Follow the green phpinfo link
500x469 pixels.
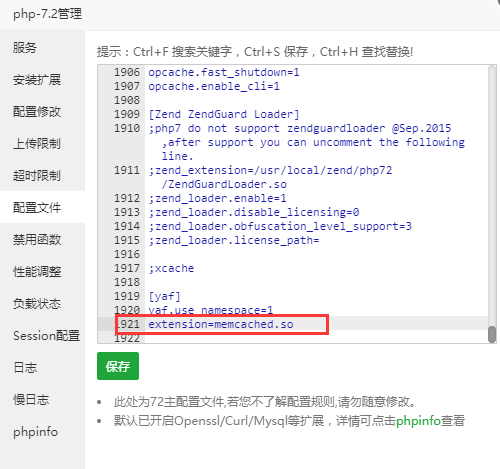tap(418, 421)
